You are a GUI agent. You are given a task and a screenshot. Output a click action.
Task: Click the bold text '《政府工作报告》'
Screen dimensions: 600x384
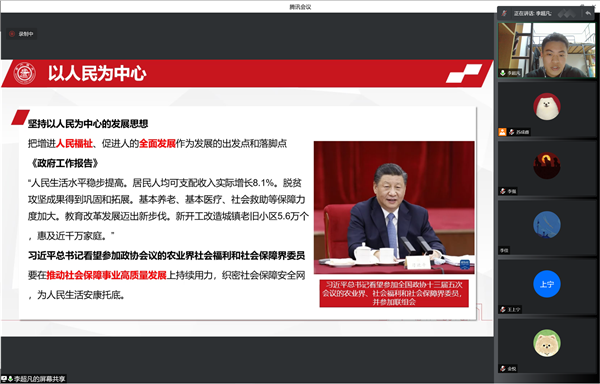pos(65,164)
